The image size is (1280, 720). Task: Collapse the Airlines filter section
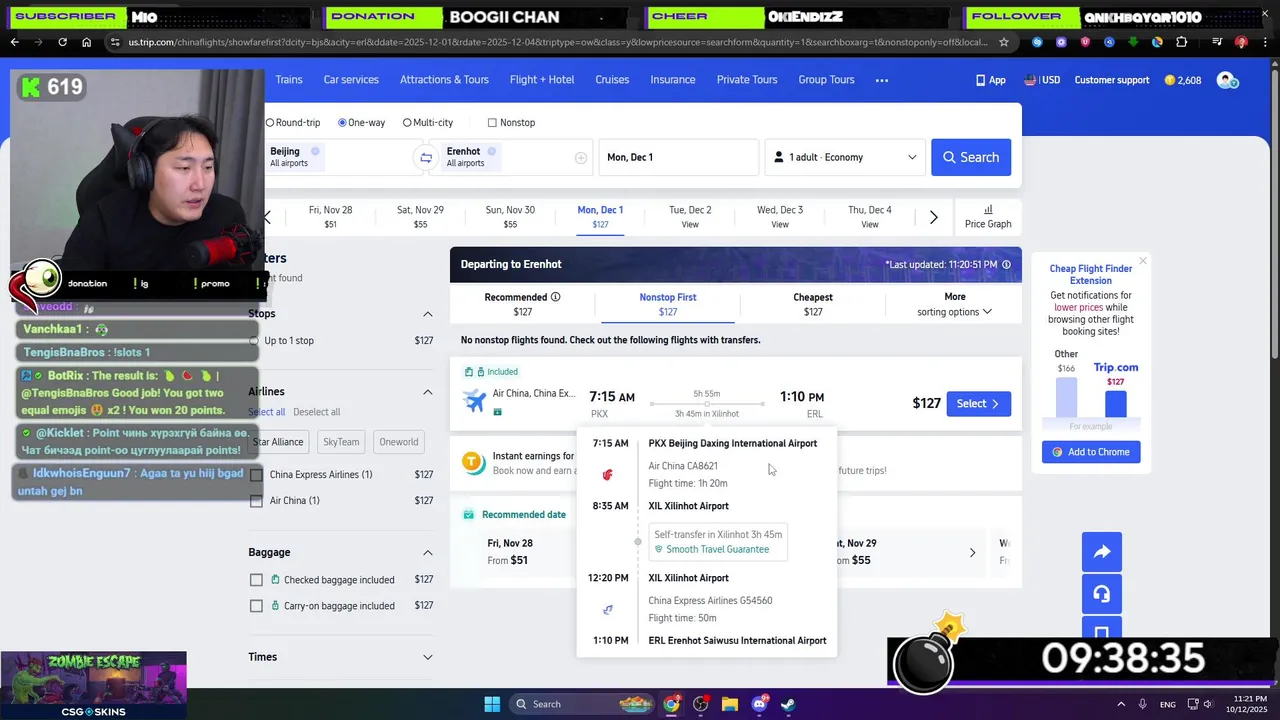tap(428, 392)
